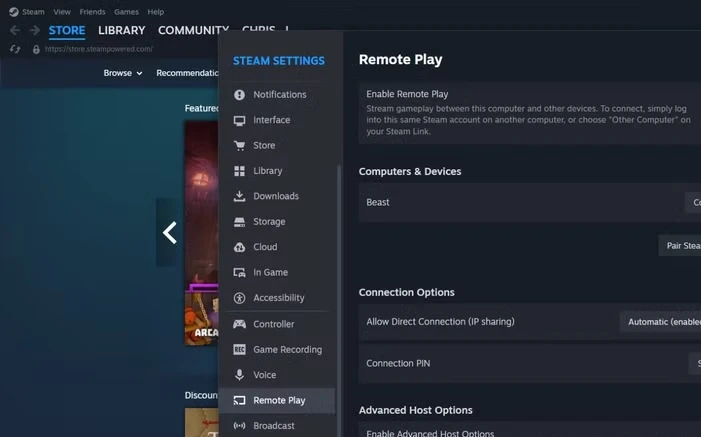
Task: Open Allow Direct Connection dropdown showing Automatic
Action: (660, 322)
